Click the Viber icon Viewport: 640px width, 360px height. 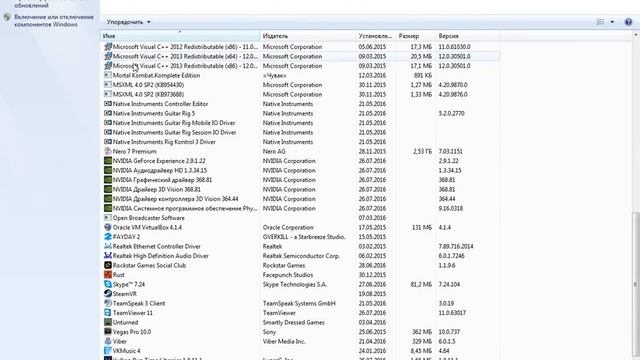click(x=108, y=341)
